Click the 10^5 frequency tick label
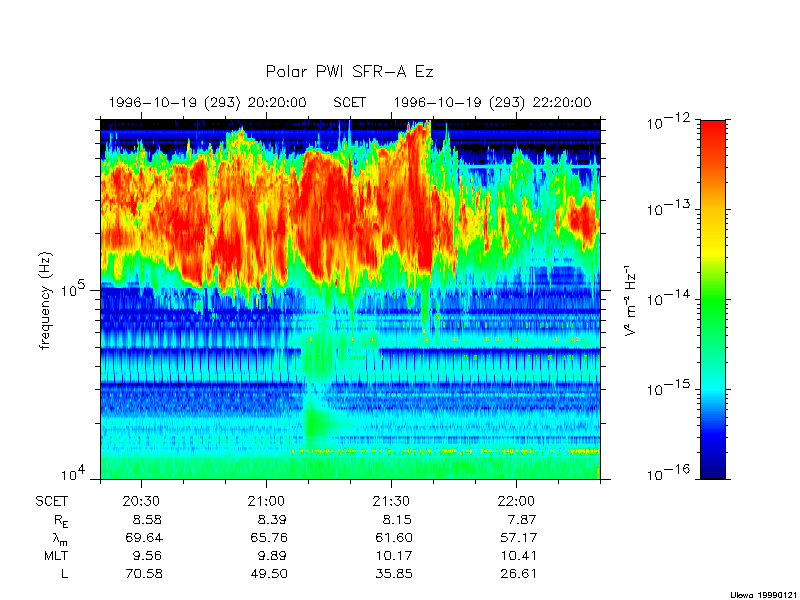800x600 pixels. click(75, 291)
